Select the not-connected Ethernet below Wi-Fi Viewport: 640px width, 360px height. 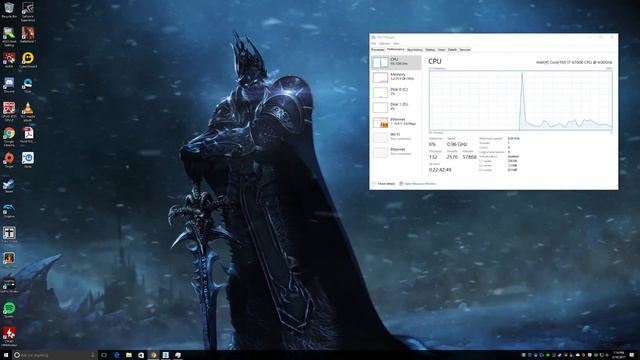[396, 152]
